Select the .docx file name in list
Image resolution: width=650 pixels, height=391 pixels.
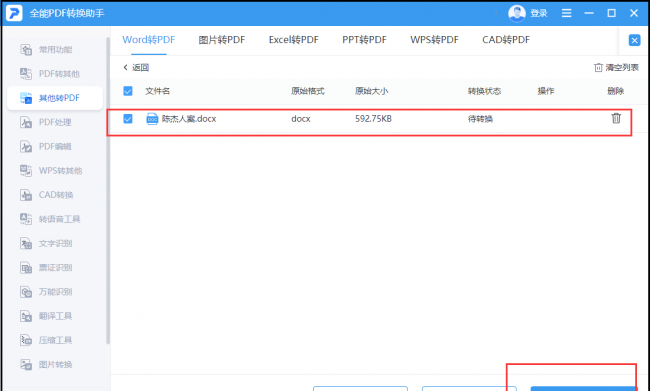pos(189,119)
